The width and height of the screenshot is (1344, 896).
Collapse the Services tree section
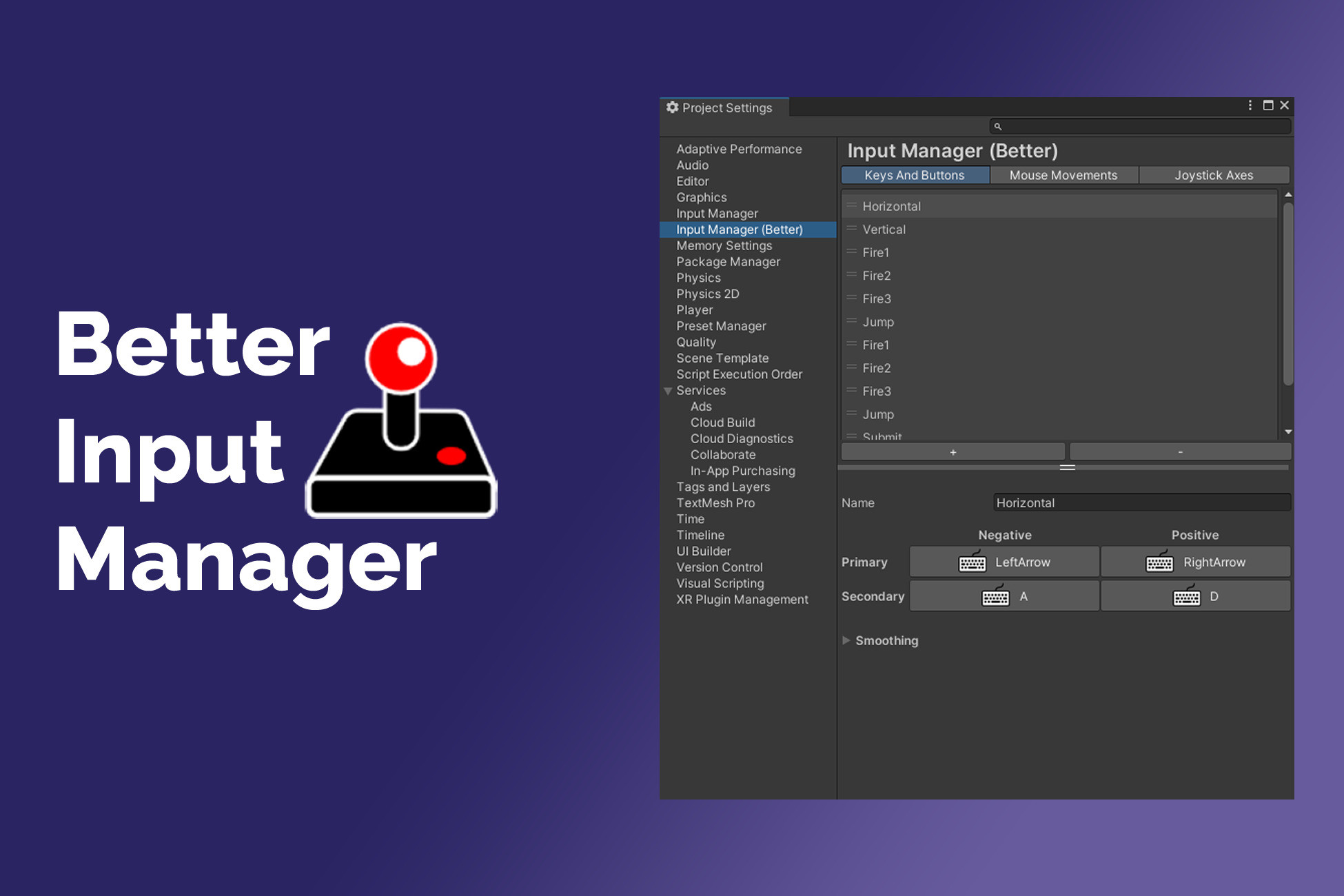point(668,391)
